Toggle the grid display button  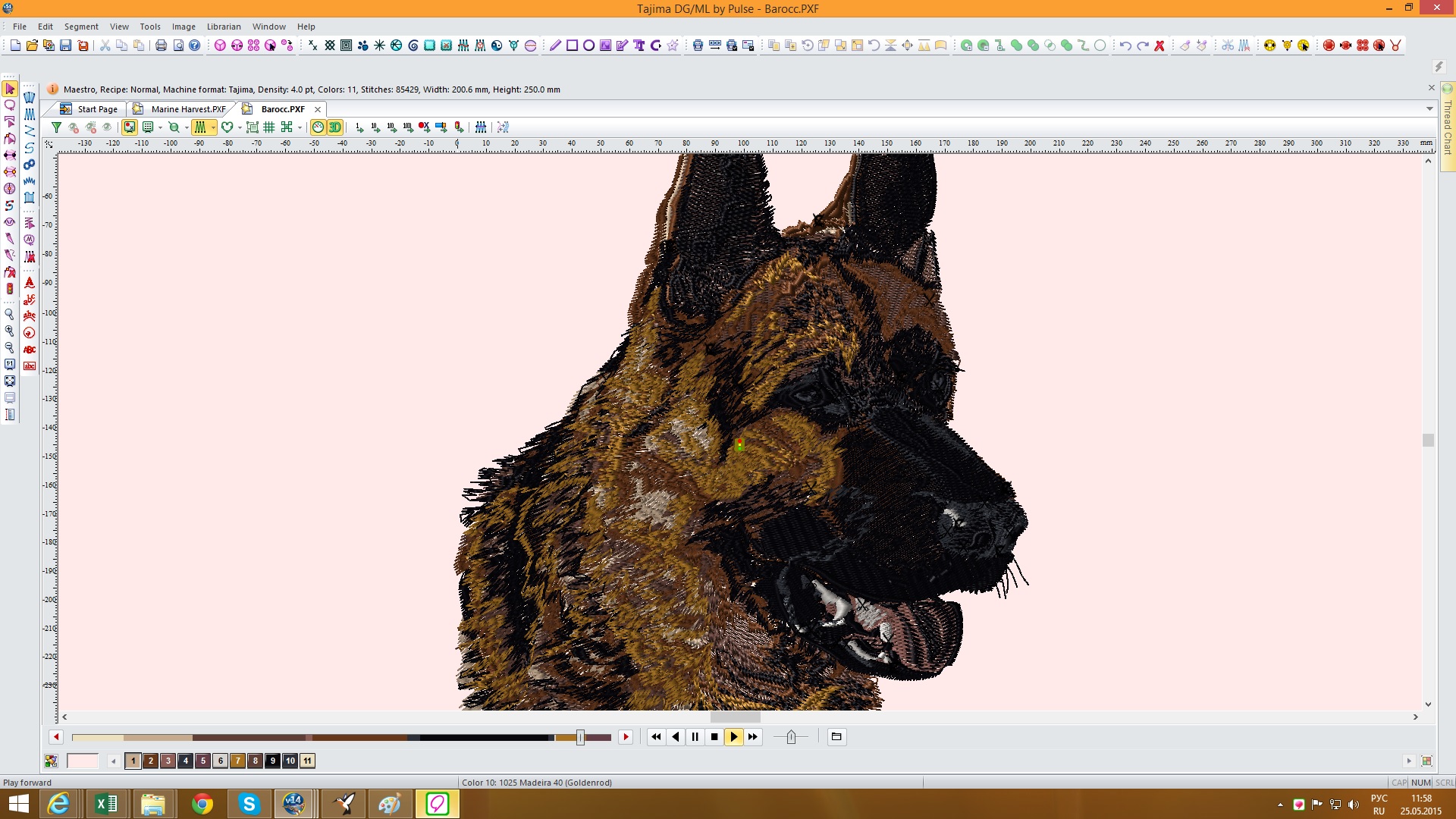pyautogui.click(x=269, y=127)
